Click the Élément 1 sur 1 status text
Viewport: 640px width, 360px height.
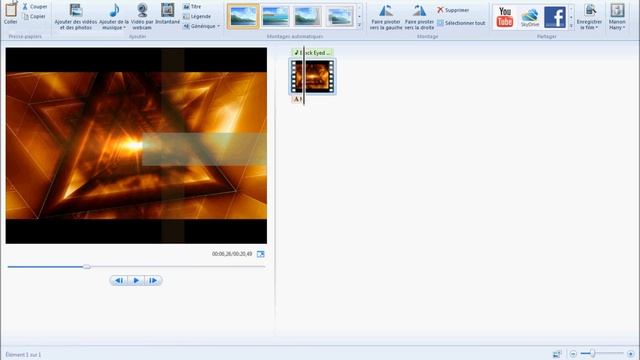(23, 355)
